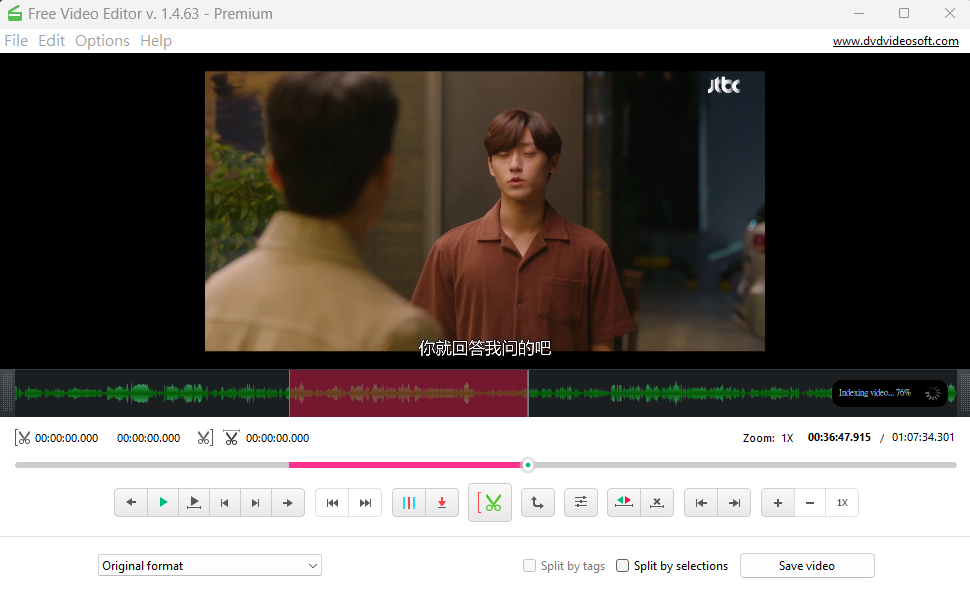
Task: Reset zoom with the 1X button
Action: click(842, 502)
